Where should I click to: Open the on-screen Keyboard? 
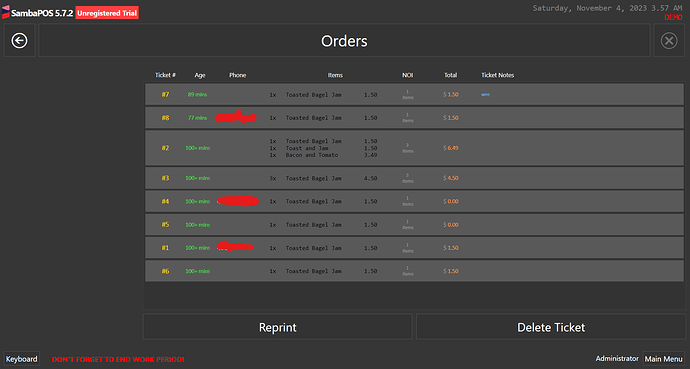tap(22, 359)
